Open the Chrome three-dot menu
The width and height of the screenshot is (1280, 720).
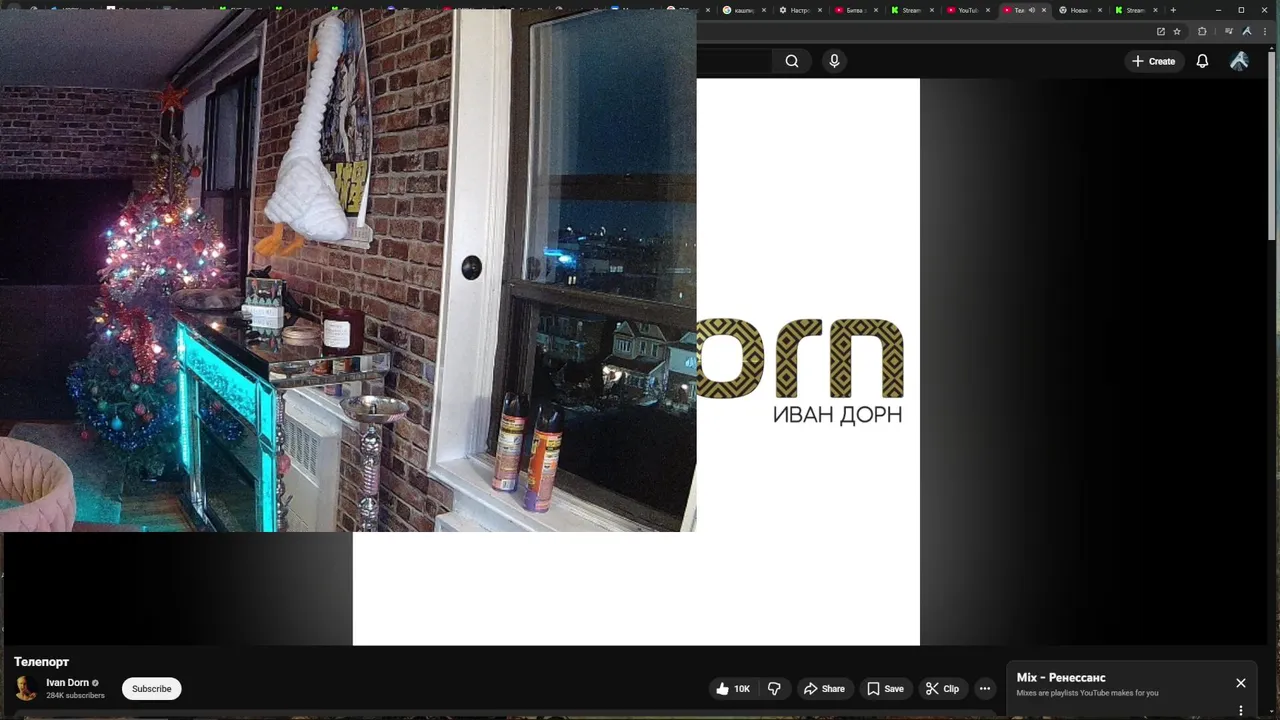click(1265, 31)
